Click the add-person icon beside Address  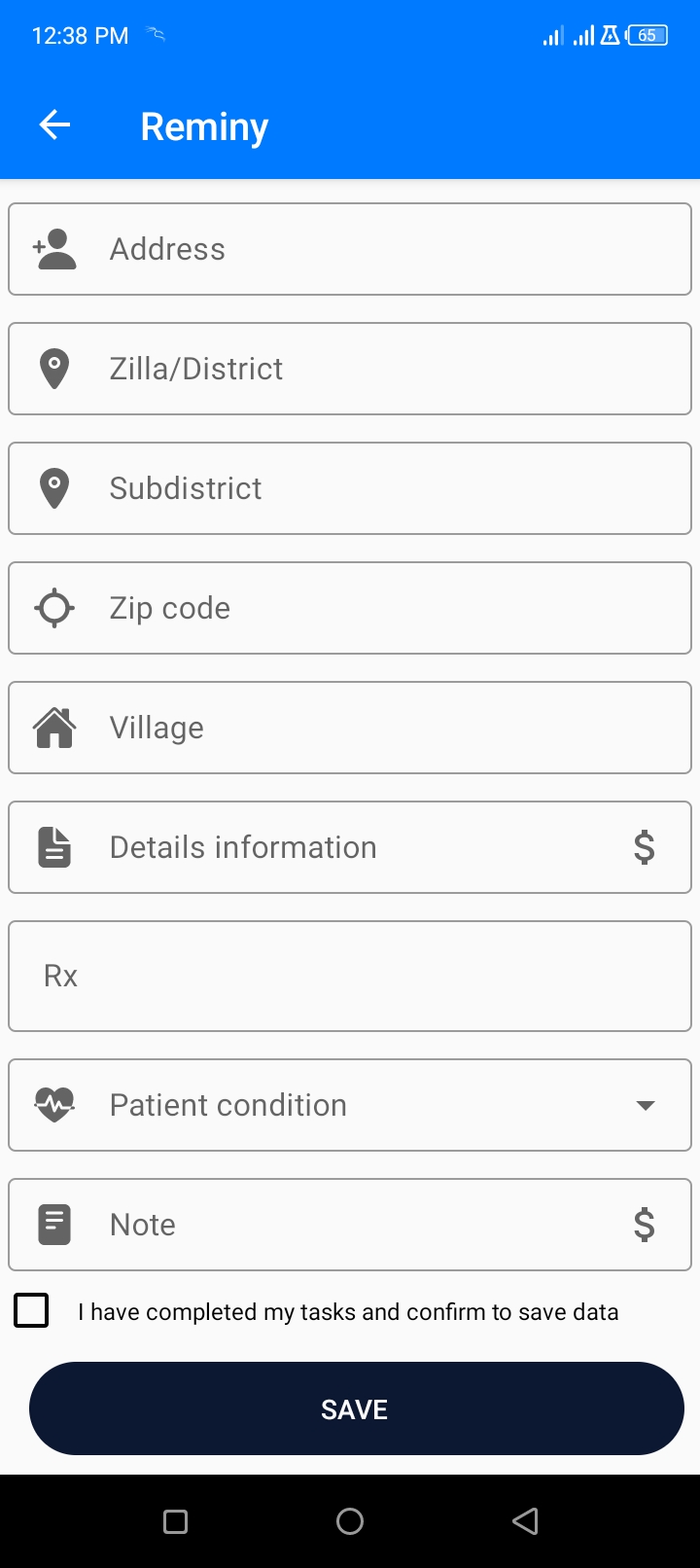click(x=54, y=249)
